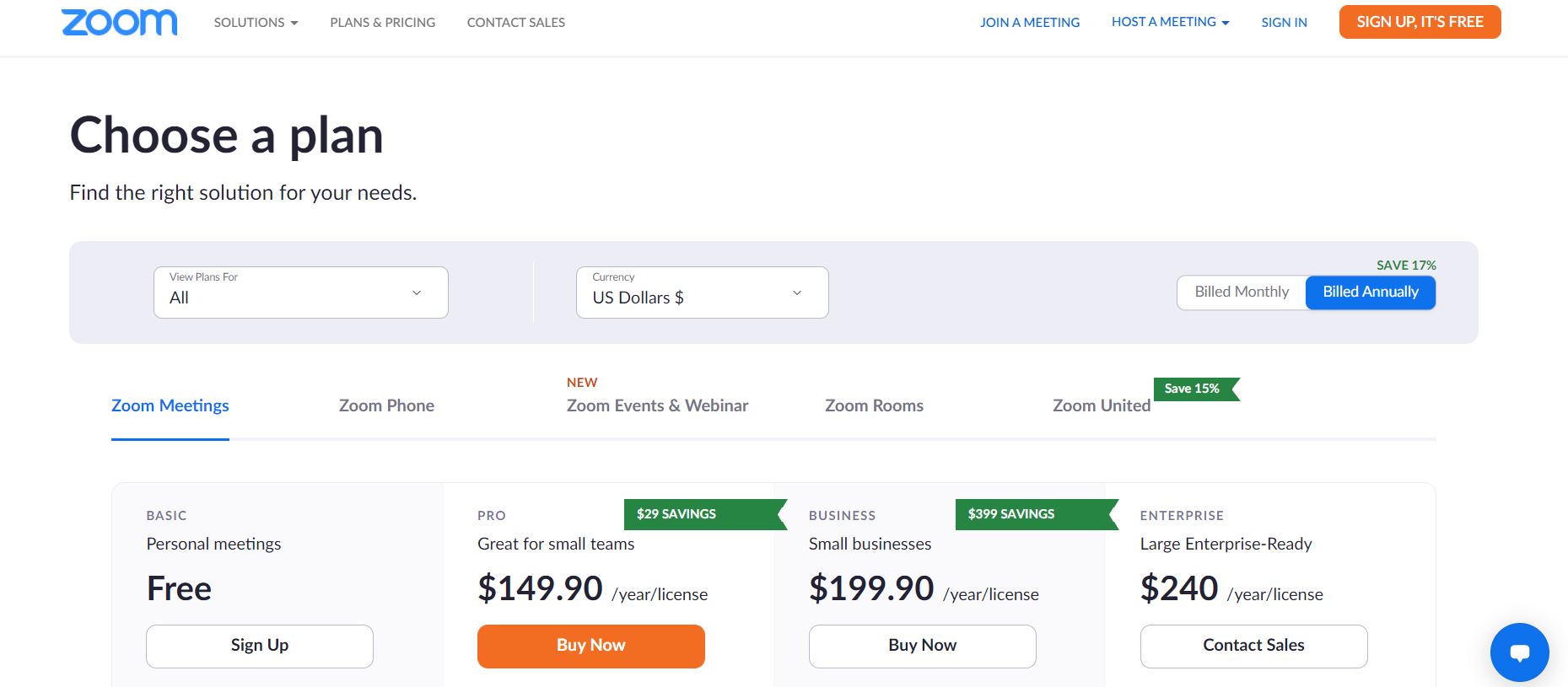Open the chat support bubble icon

pos(1519,652)
